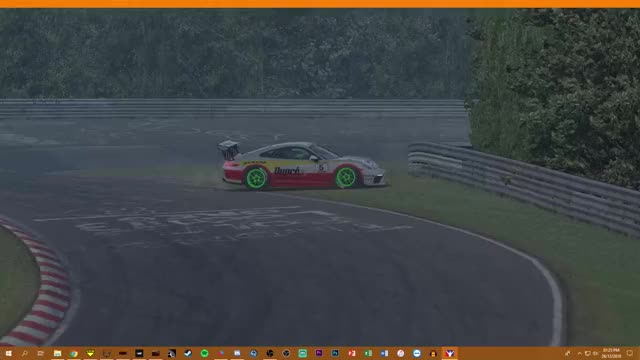Open Adobe Premiere from the taskbar
640x360 pixels.
coord(319,353)
